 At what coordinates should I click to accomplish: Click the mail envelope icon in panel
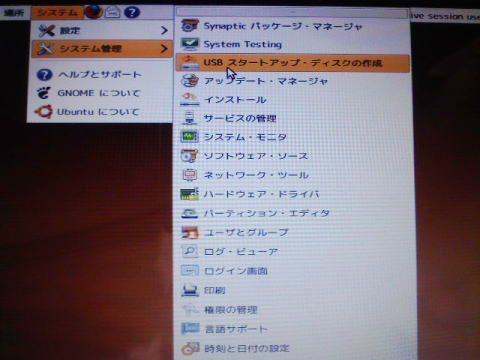point(113,12)
